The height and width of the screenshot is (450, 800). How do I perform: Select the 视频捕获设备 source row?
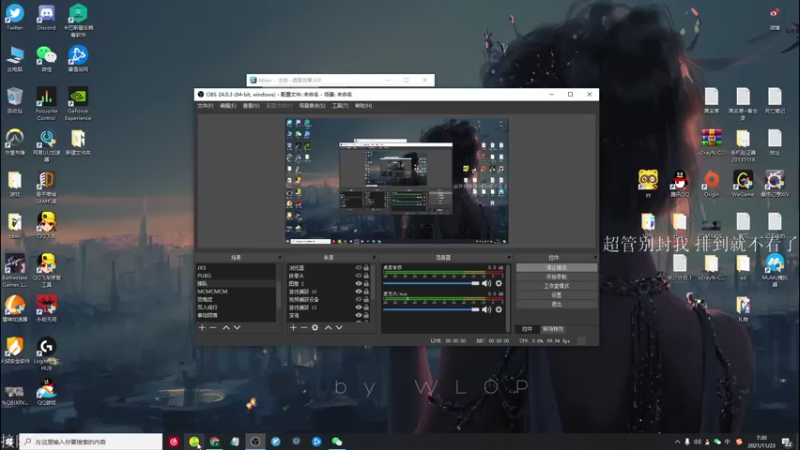pyautogui.click(x=329, y=299)
